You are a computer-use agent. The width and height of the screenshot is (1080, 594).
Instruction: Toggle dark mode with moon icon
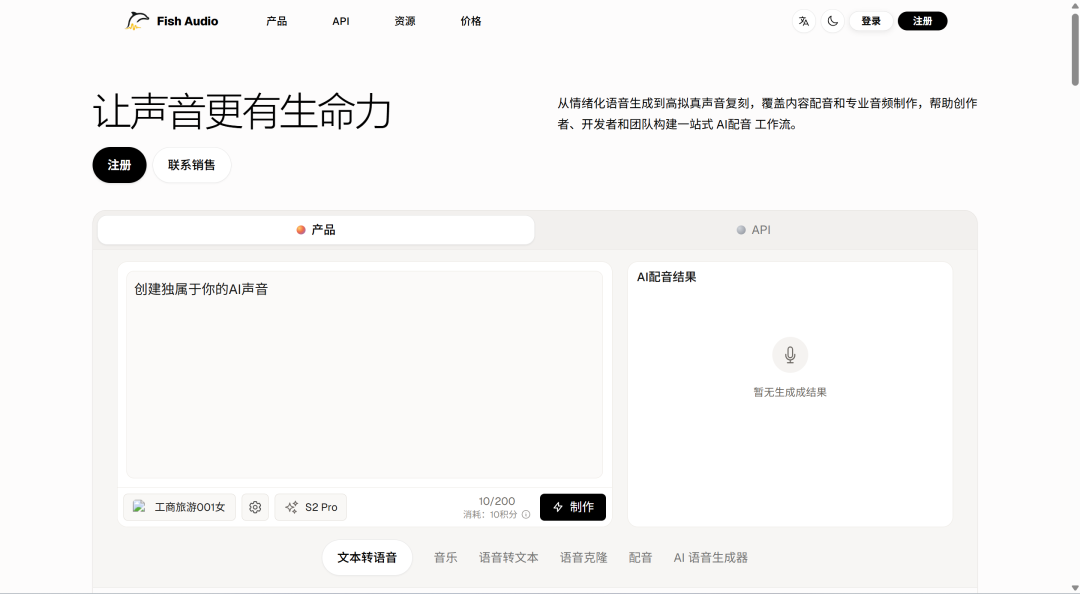[x=833, y=21]
